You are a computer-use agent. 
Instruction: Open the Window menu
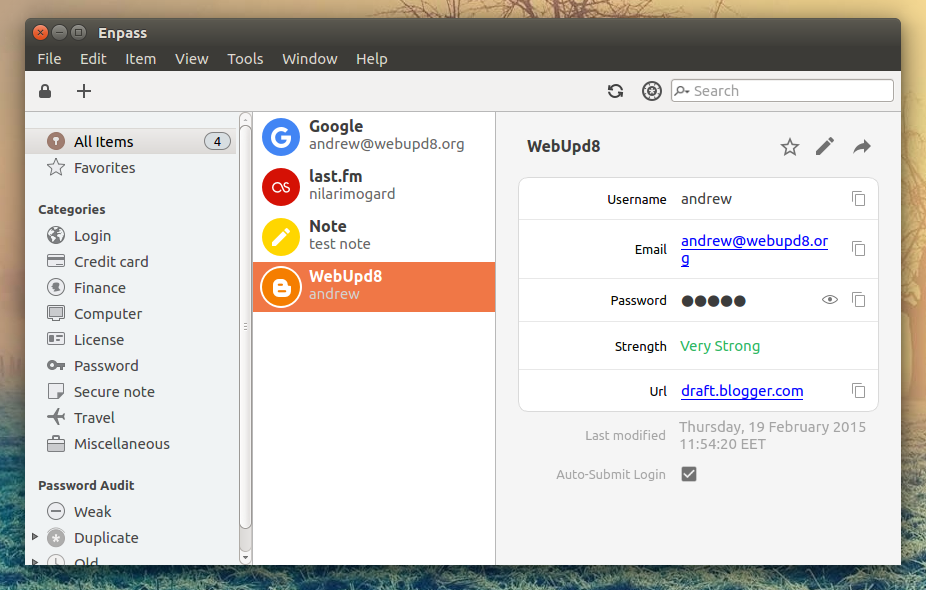pyautogui.click(x=309, y=59)
